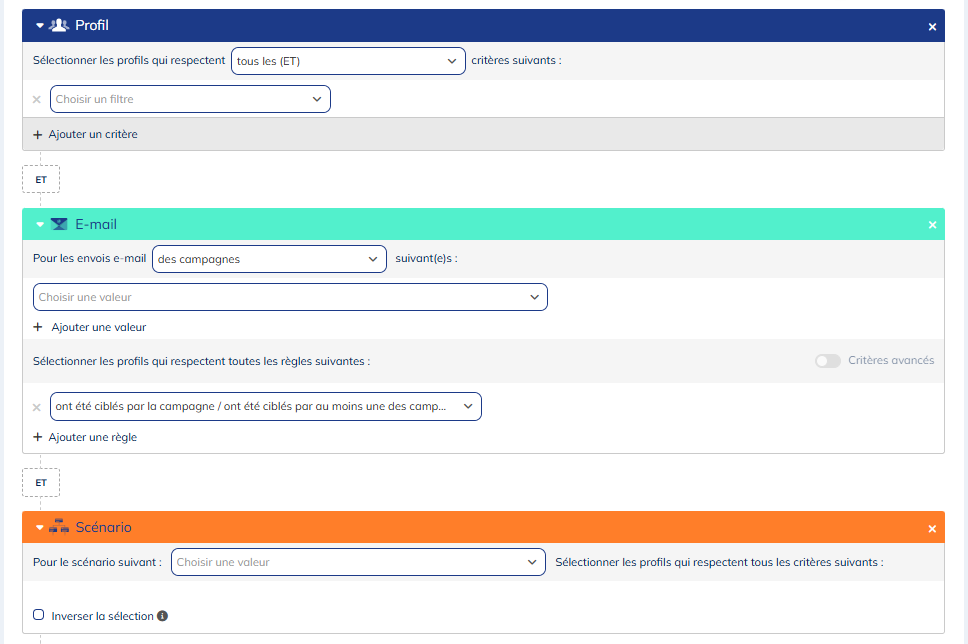Click the E-mail envelope icon

[59, 224]
